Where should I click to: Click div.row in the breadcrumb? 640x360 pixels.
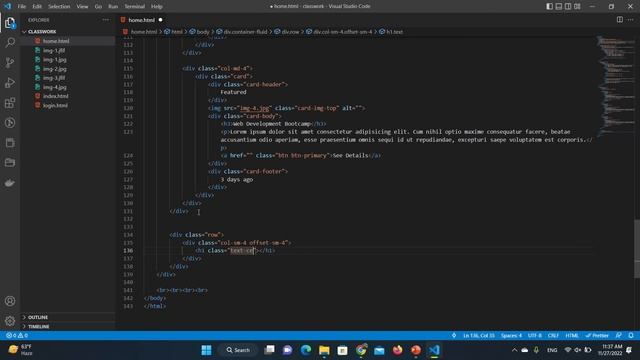(x=290, y=31)
